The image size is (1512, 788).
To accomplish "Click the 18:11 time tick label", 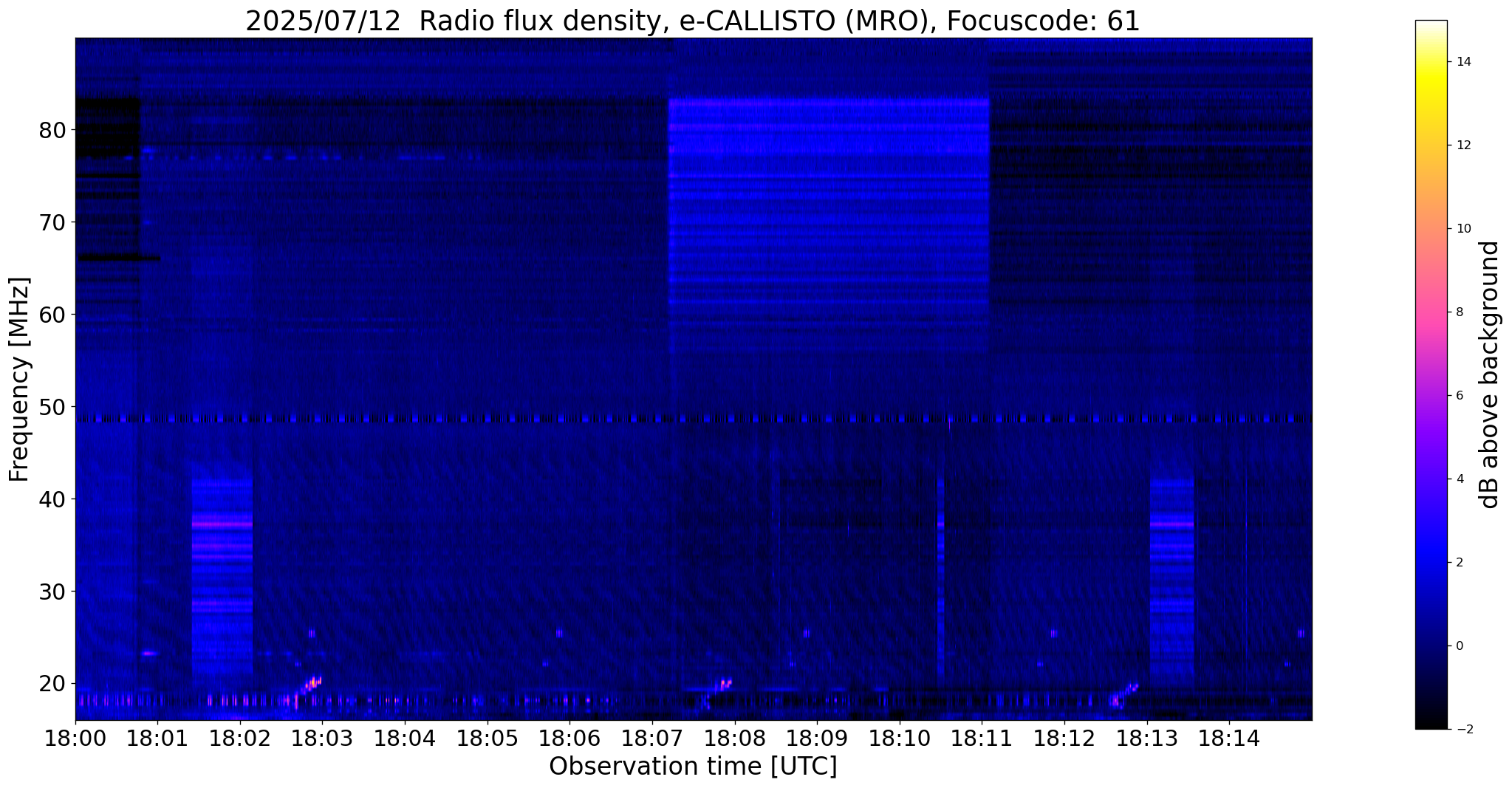I will (982, 739).
